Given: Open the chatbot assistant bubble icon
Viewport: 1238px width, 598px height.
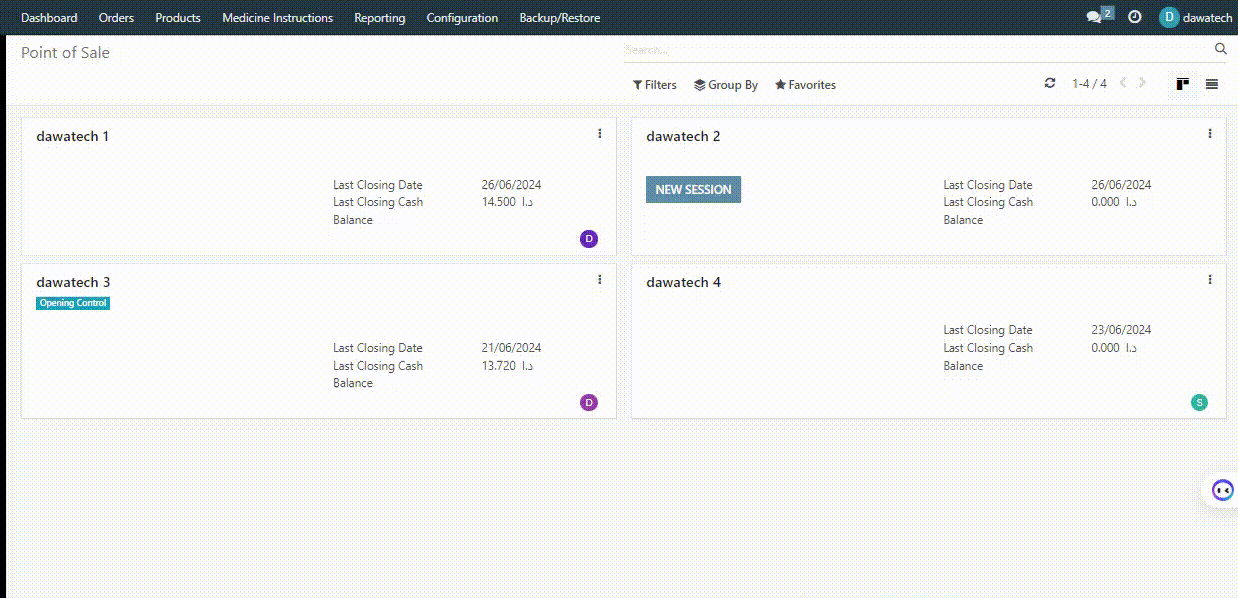Looking at the screenshot, I should click(x=1222, y=490).
